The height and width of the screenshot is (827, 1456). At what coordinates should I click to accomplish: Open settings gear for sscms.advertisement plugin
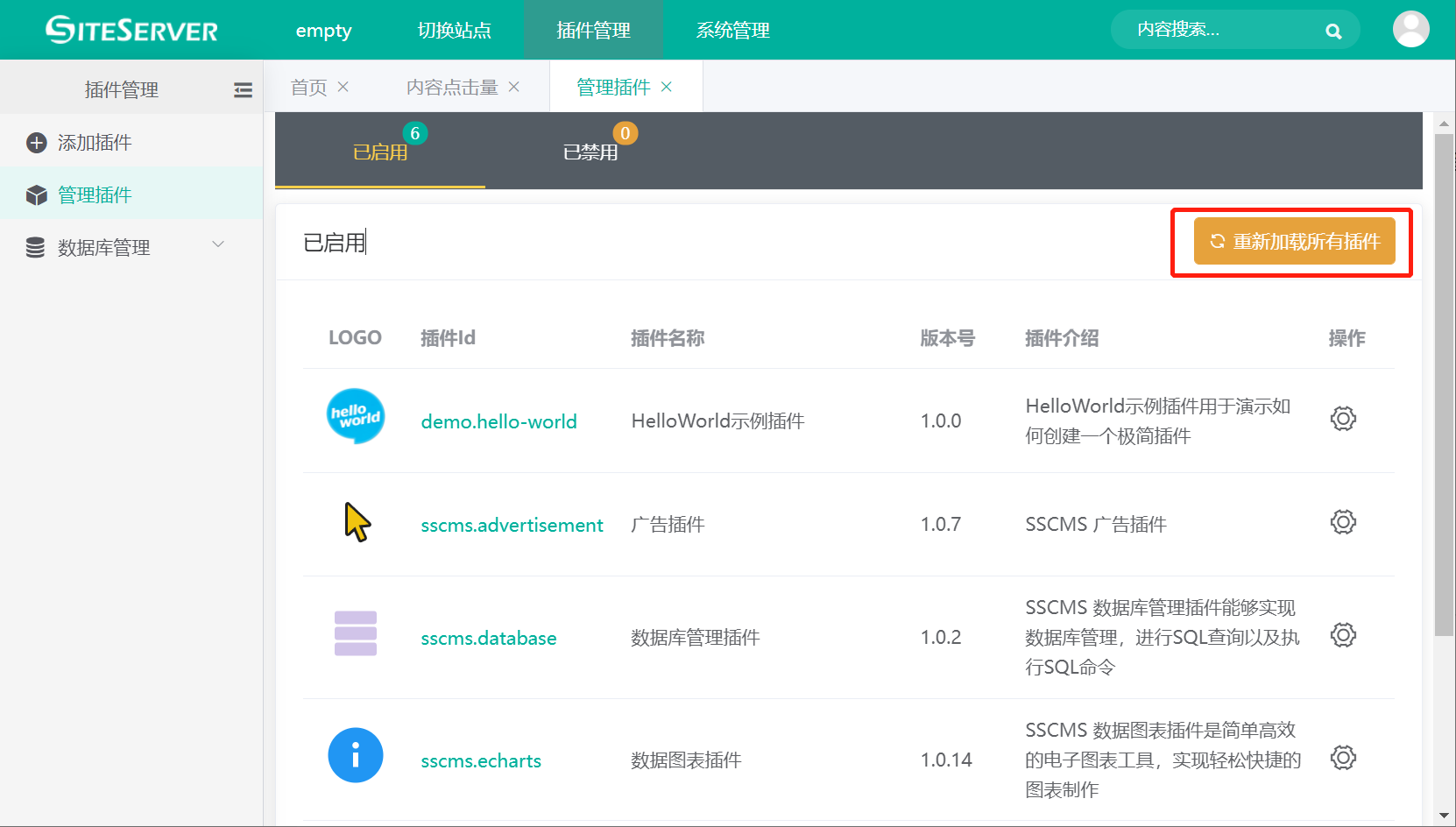[x=1342, y=523]
